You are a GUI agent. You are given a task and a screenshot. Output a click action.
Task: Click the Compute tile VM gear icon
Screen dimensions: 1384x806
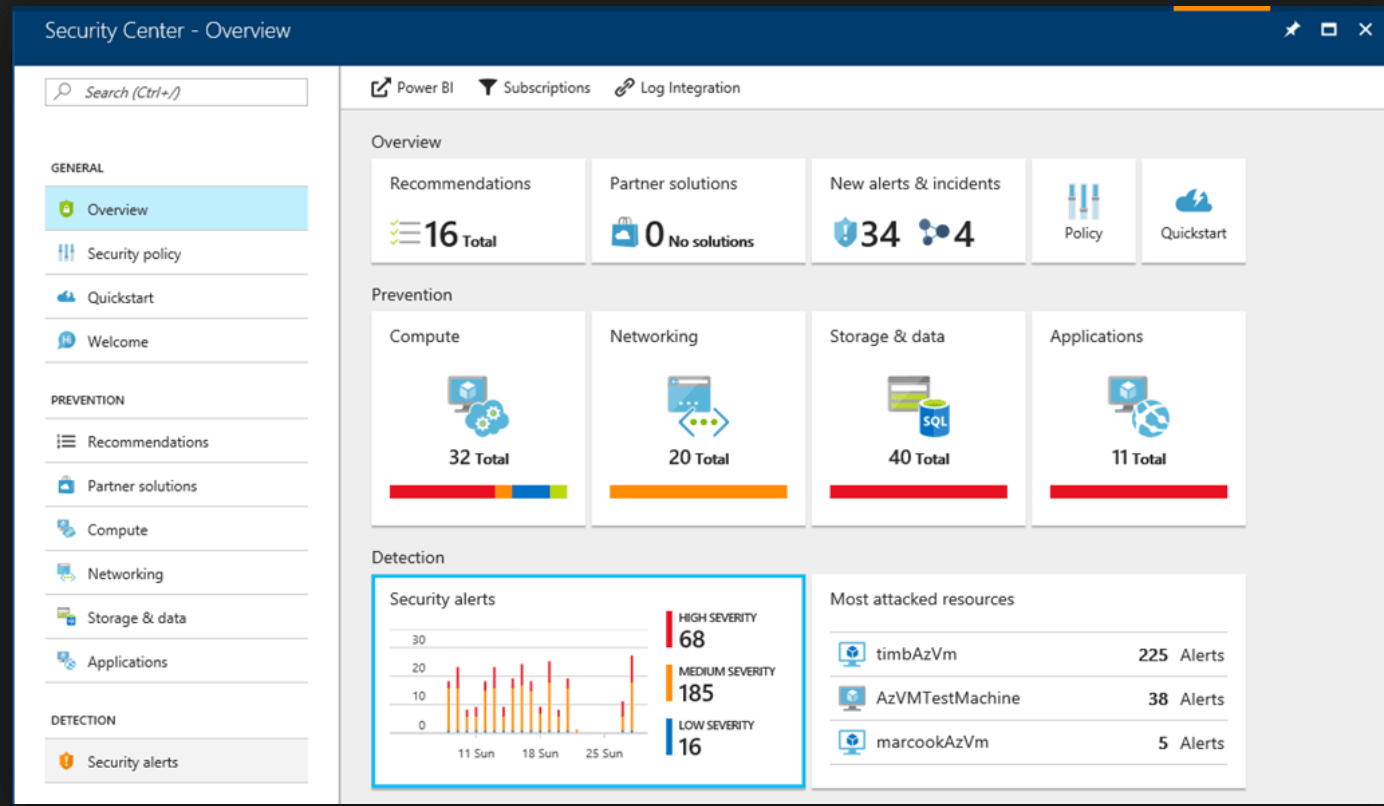(x=478, y=405)
